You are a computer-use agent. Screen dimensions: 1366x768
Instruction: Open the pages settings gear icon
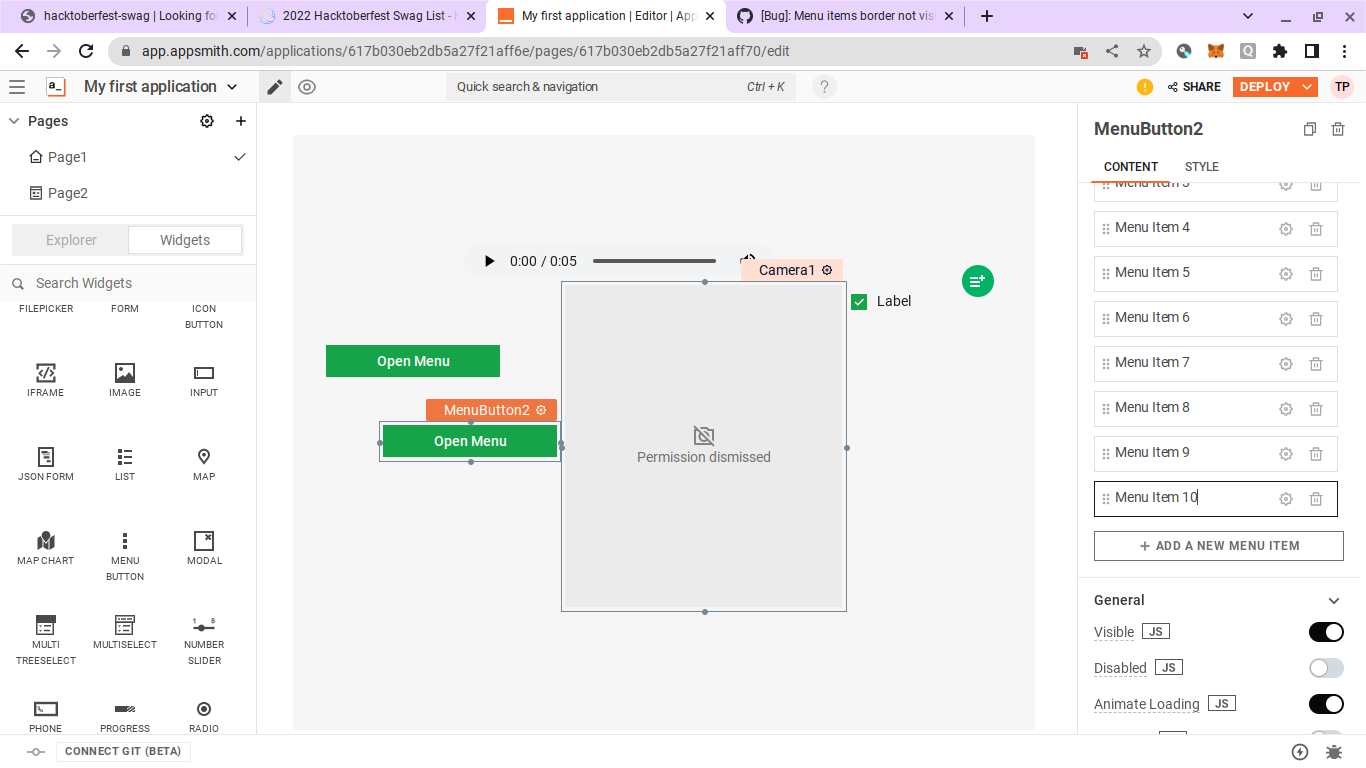tap(207, 121)
